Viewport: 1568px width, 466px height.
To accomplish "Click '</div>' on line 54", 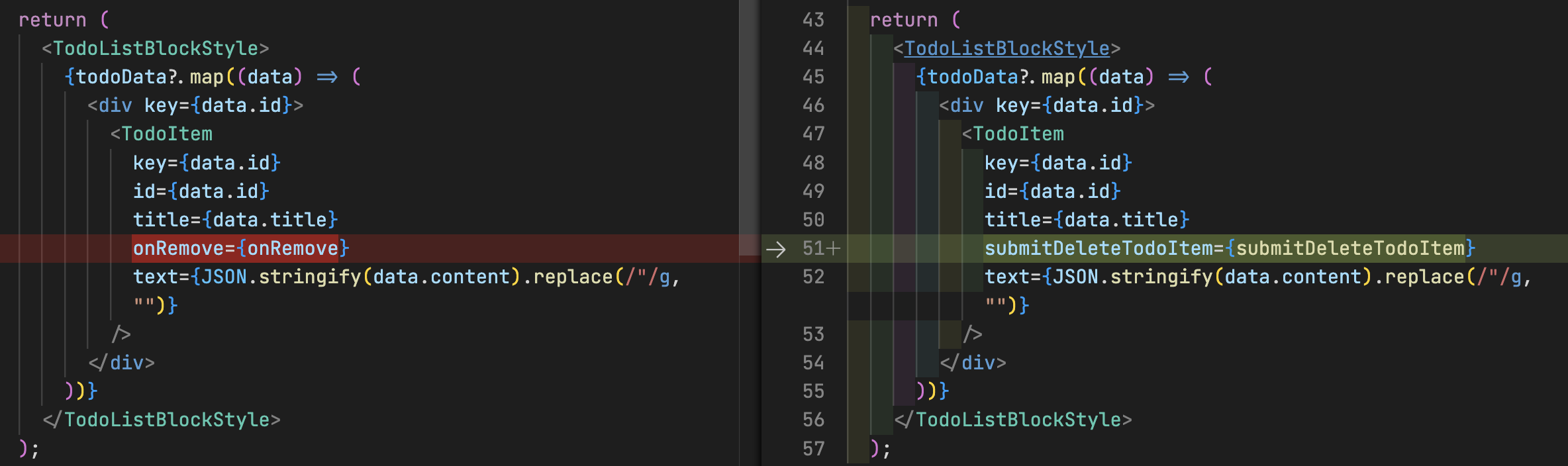I will coord(973,363).
